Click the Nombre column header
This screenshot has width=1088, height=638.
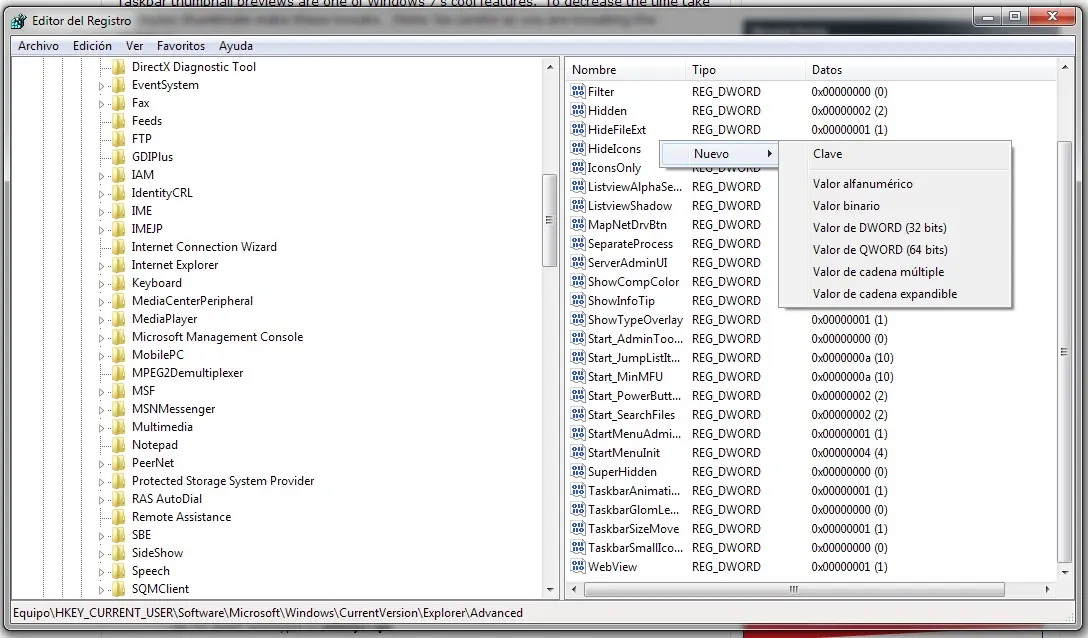pyautogui.click(x=594, y=70)
